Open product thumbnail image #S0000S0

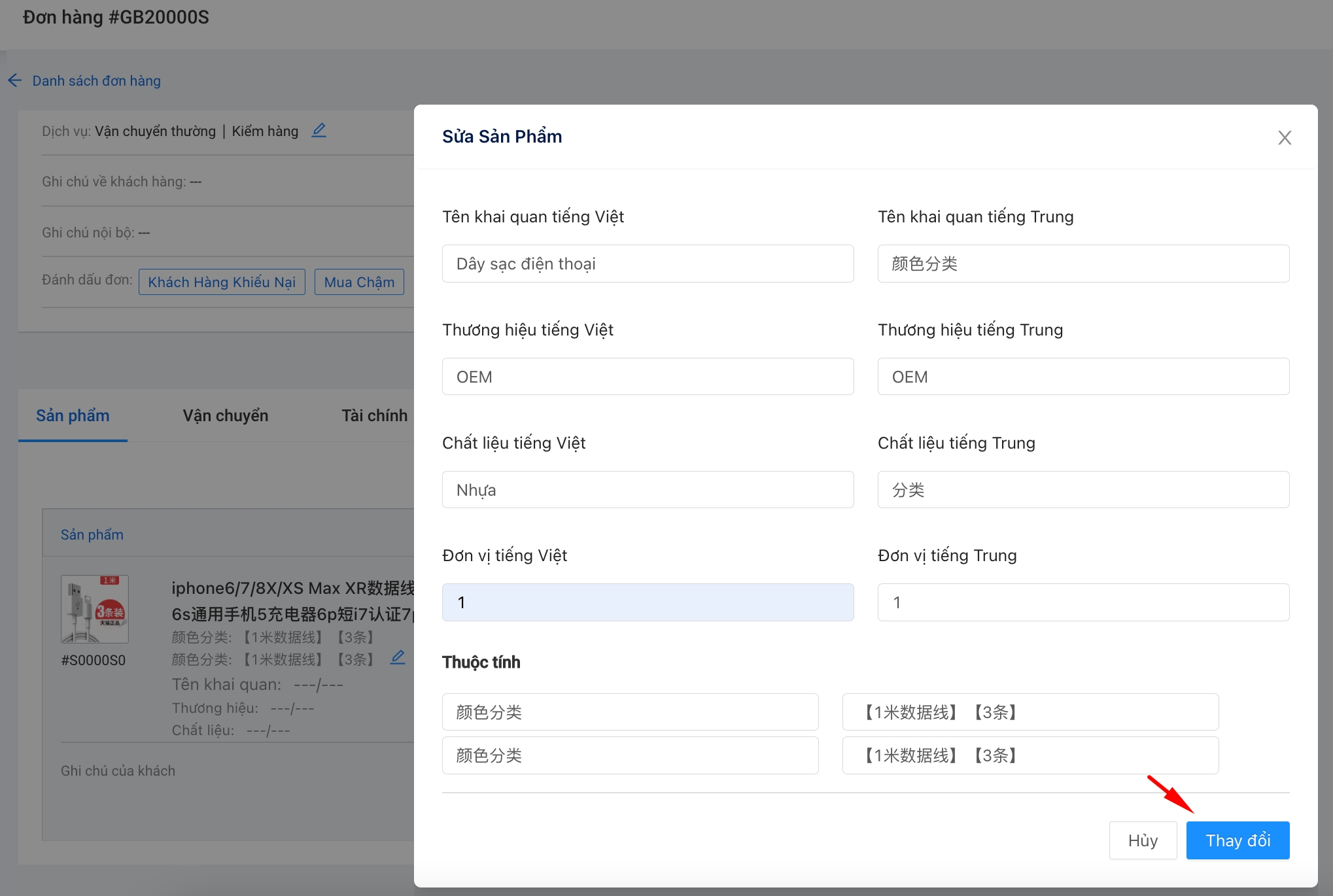(95, 609)
